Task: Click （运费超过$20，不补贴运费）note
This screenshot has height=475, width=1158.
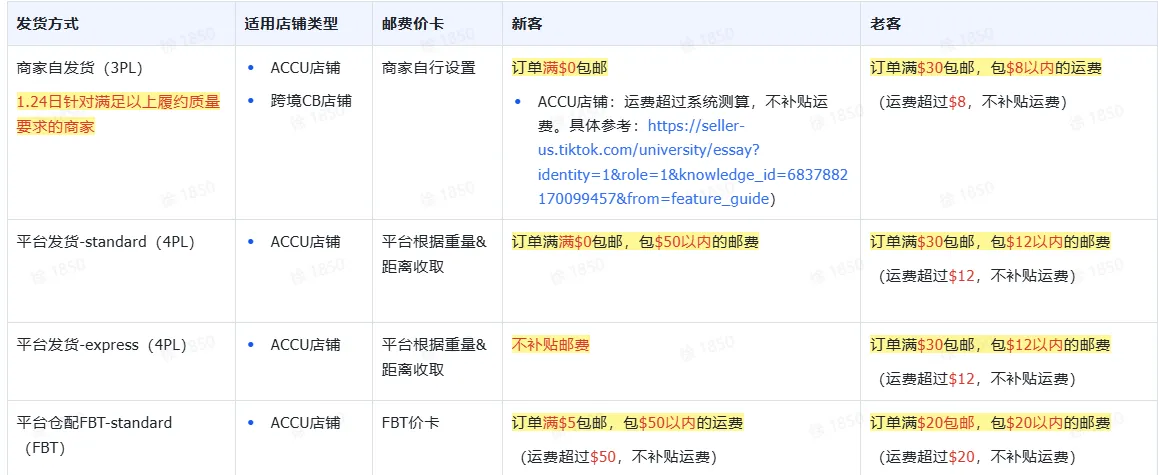Action: coord(976,457)
